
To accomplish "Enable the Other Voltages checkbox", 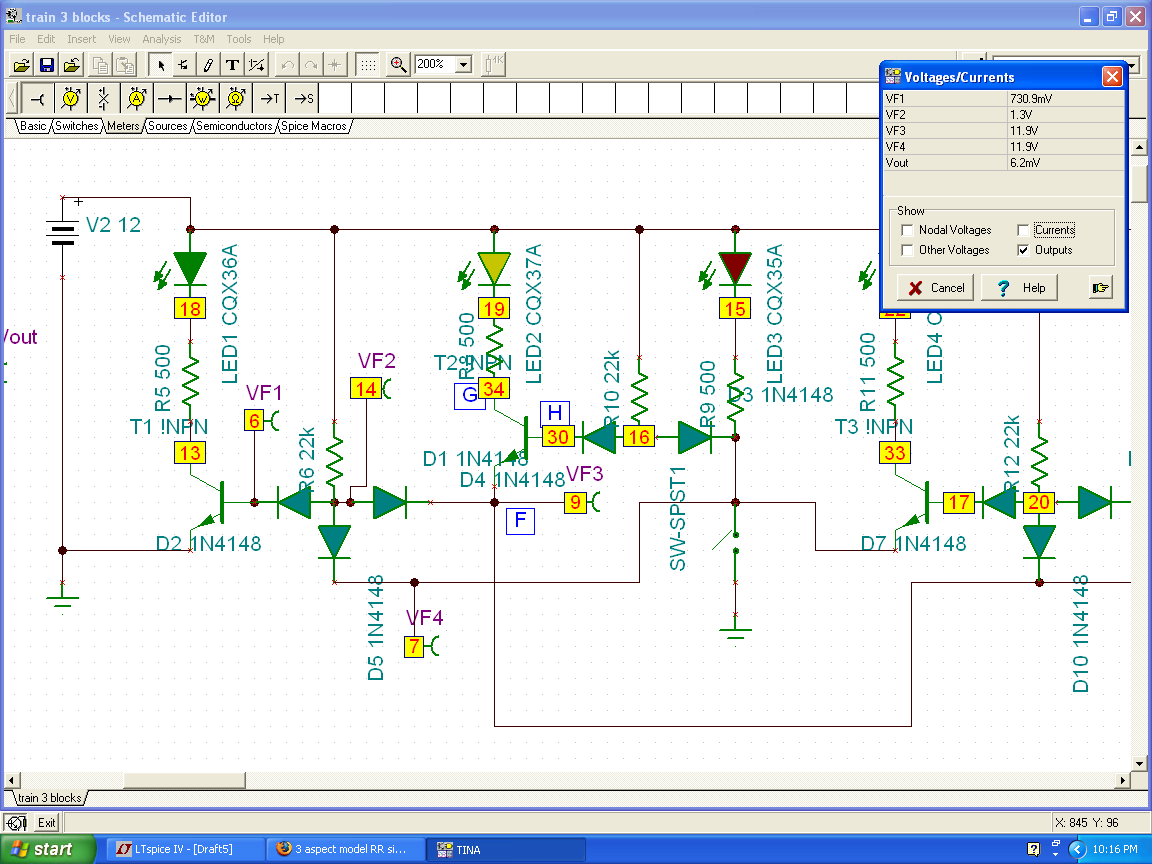I will [907, 250].
